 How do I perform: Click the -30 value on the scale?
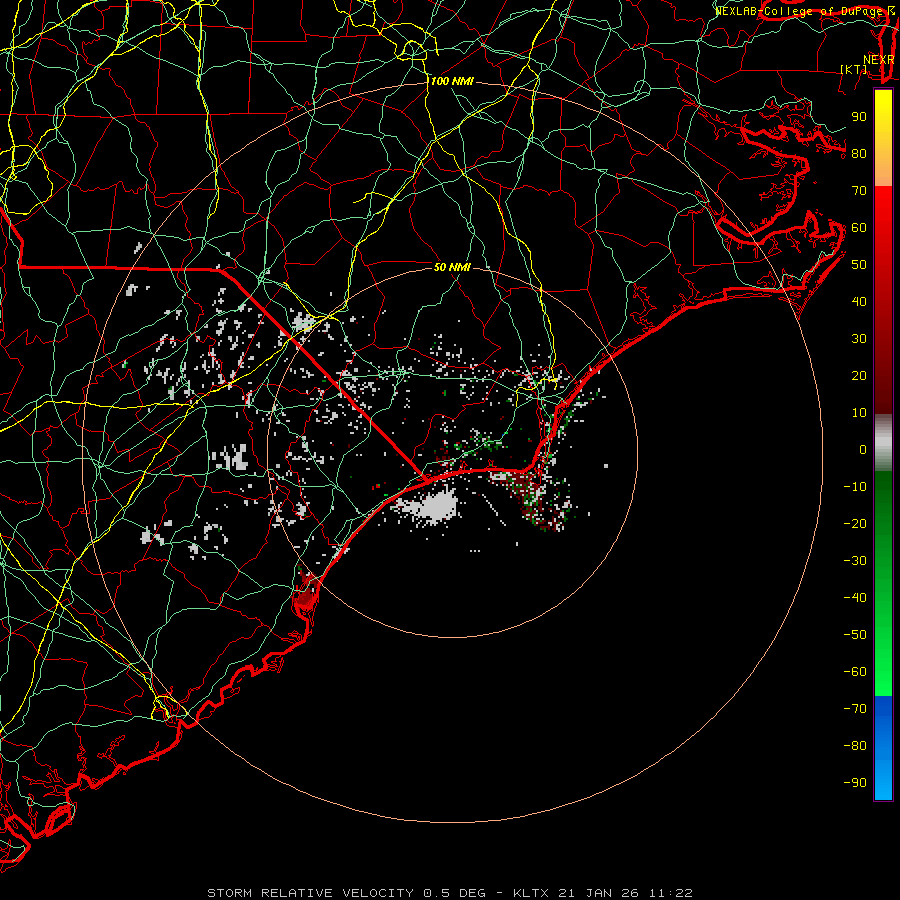(x=855, y=561)
